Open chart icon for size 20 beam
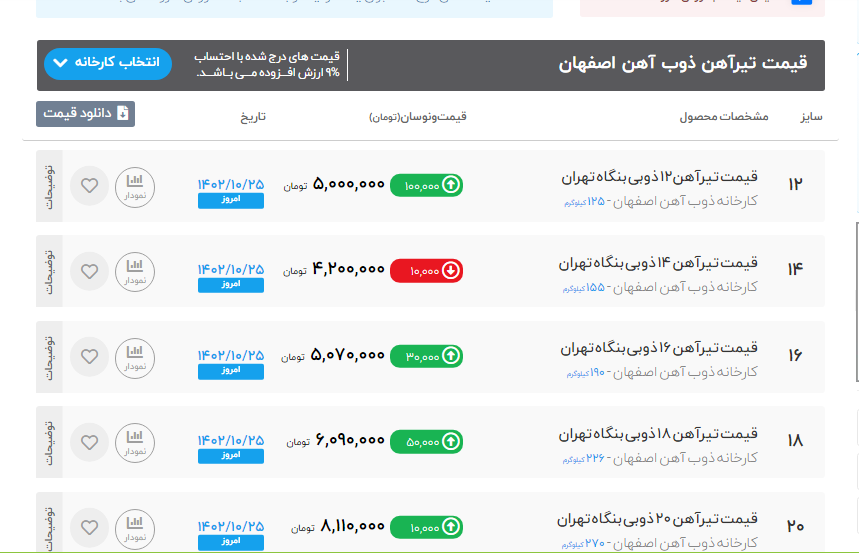The width and height of the screenshot is (859, 553). (x=135, y=527)
